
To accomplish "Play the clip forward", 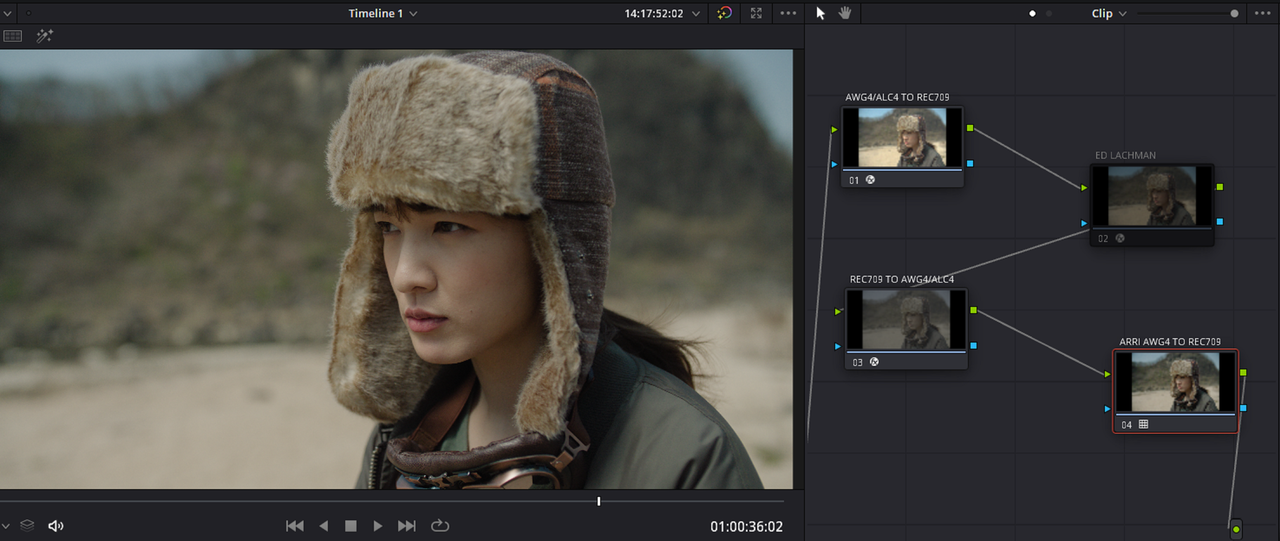I will 378,525.
